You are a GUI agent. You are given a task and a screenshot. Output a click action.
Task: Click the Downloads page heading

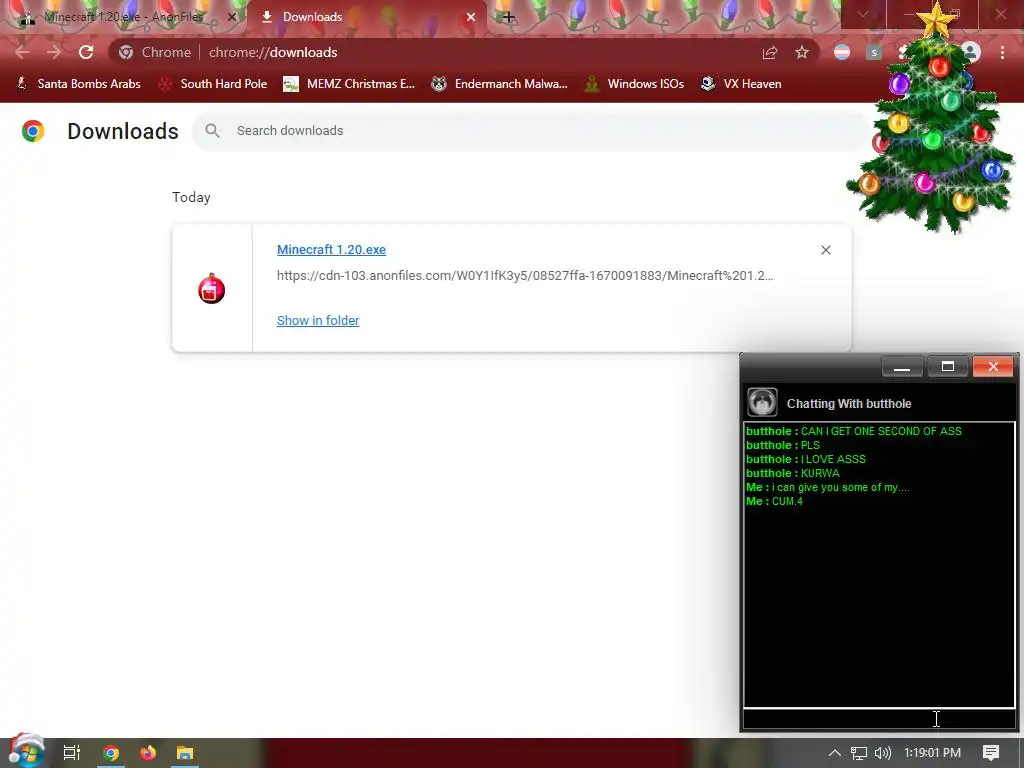point(123,131)
